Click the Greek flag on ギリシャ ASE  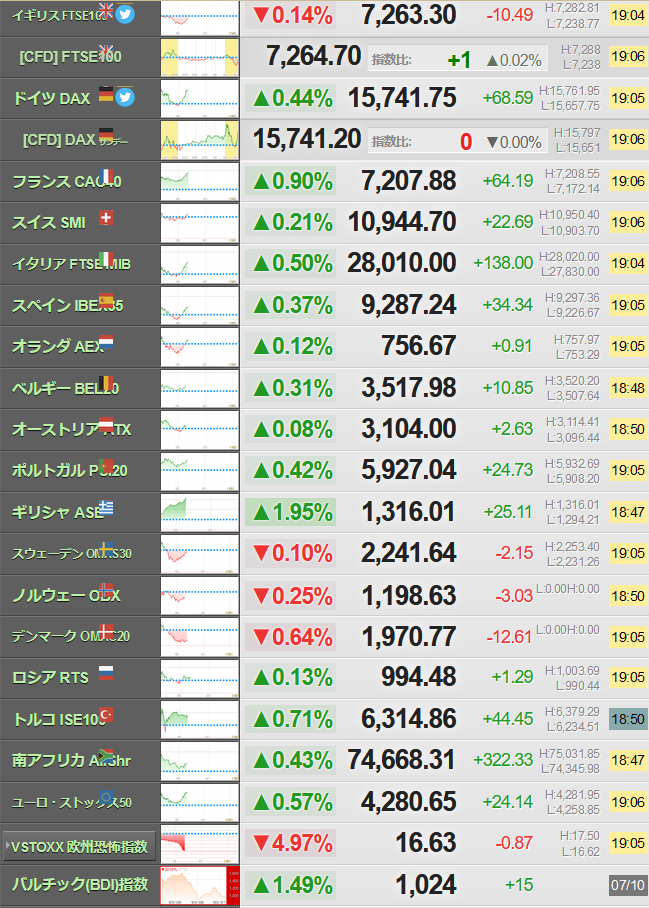pos(106,507)
